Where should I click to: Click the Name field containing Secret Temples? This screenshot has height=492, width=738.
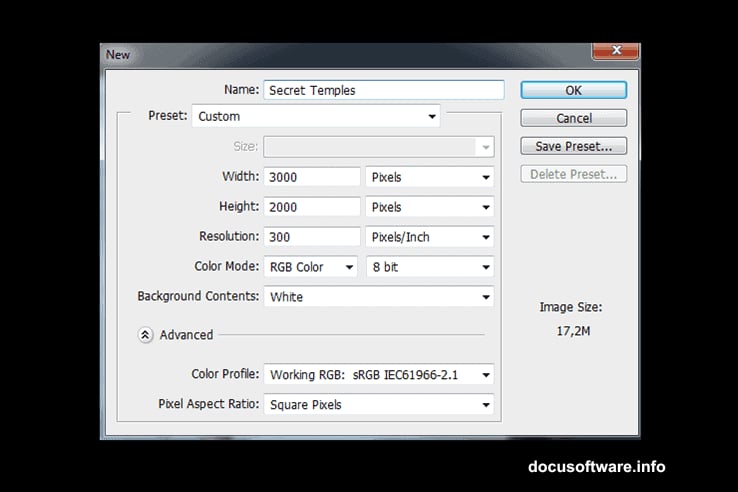[383, 90]
